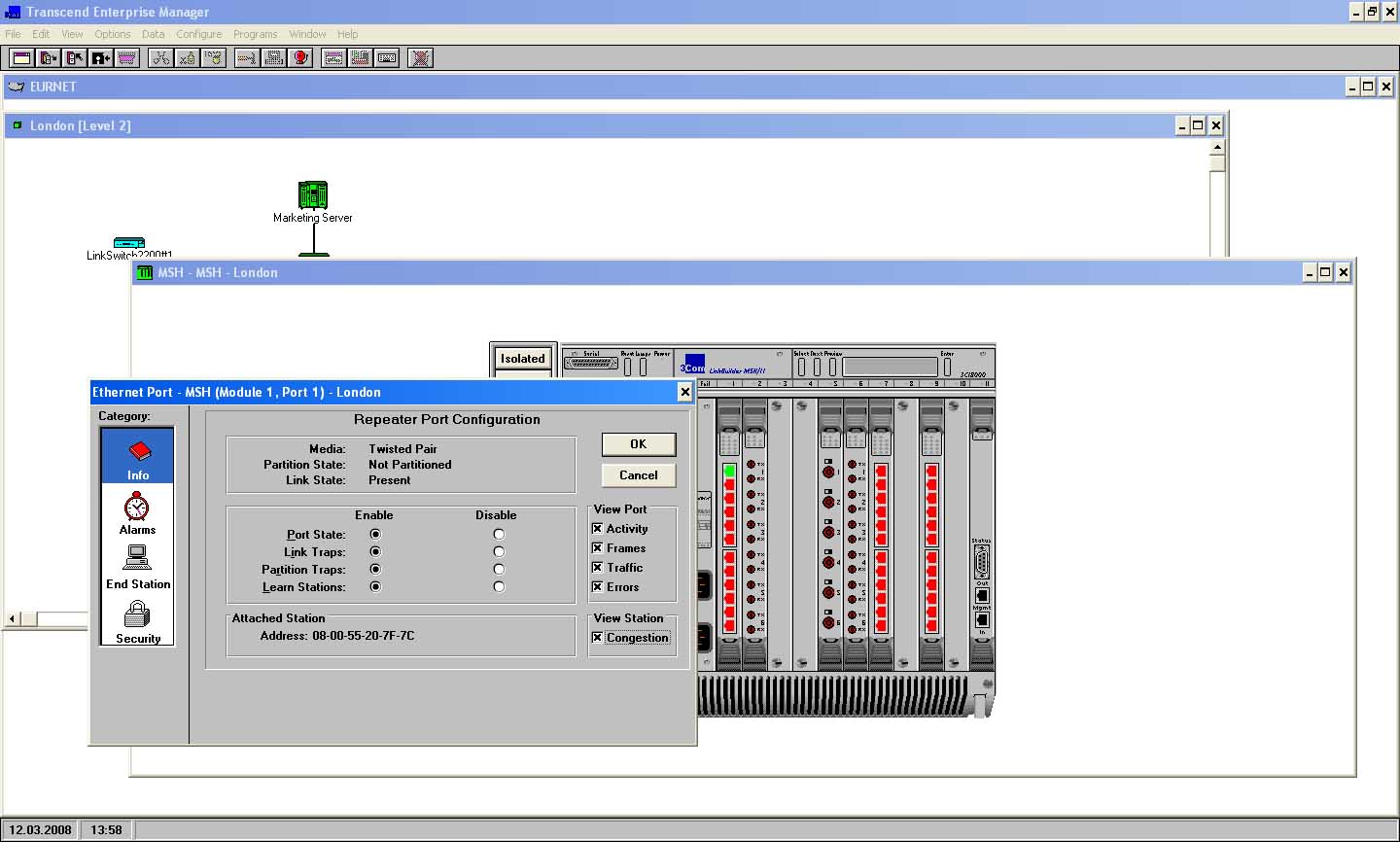The image size is (1400, 842).
Task: Click the dotted computer toolbar icon
Action: point(274,58)
